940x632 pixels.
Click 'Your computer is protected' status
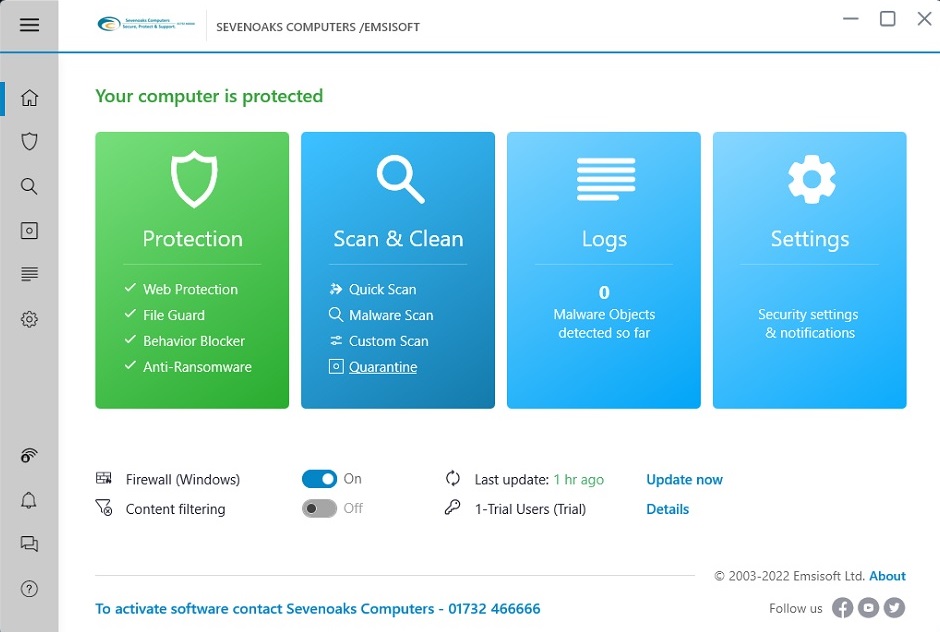pos(209,96)
